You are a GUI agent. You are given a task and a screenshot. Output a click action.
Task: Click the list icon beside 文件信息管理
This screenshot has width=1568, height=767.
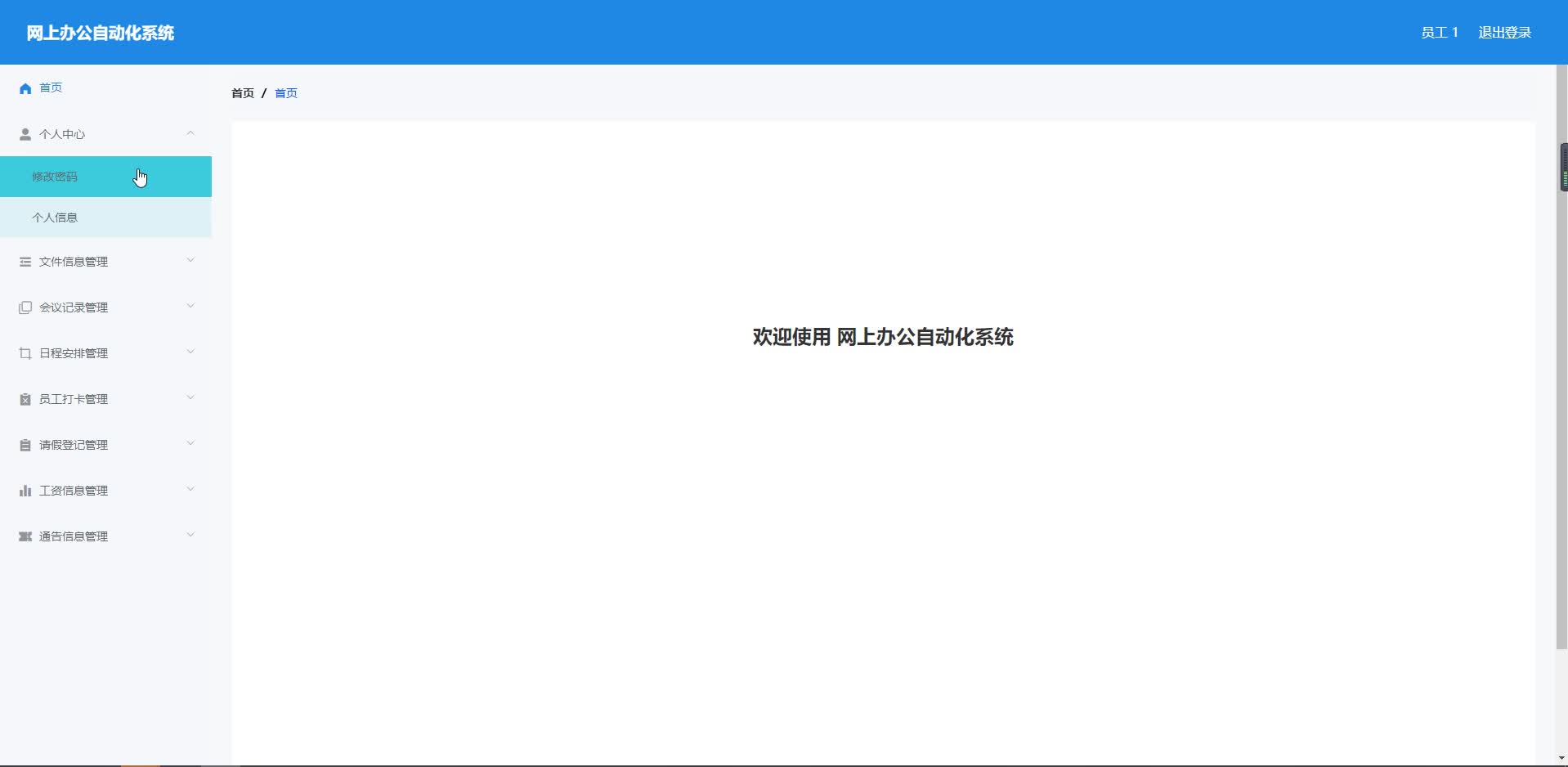pyautogui.click(x=25, y=261)
